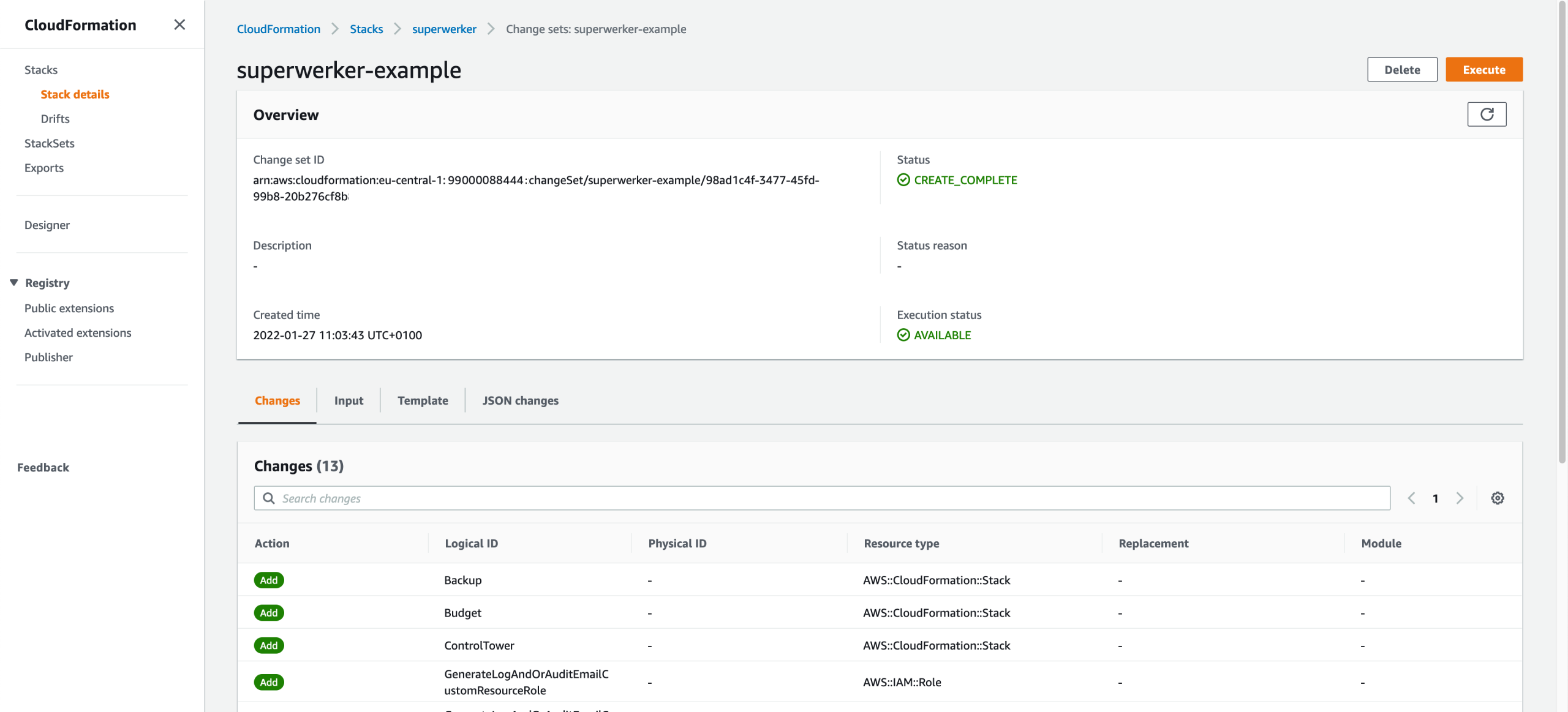The width and height of the screenshot is (1568, 712).
Task: Click the Add badge for ControlTower
Action: (x=269, y=646)
